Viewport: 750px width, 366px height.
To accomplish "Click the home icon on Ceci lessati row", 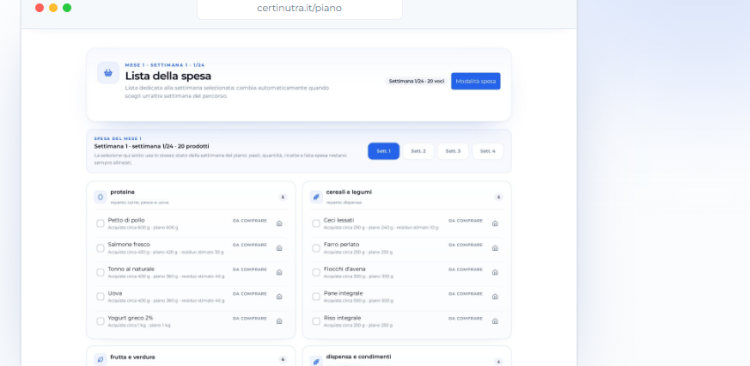I will 495,223.
